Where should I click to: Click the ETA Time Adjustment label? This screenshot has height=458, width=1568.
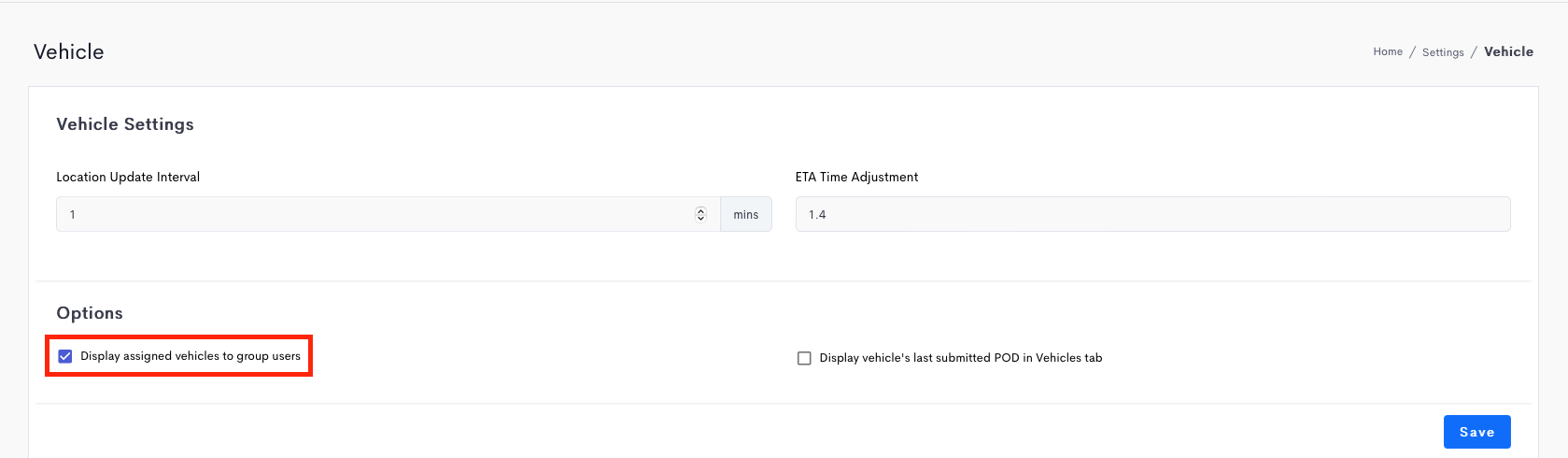(856, 177)
